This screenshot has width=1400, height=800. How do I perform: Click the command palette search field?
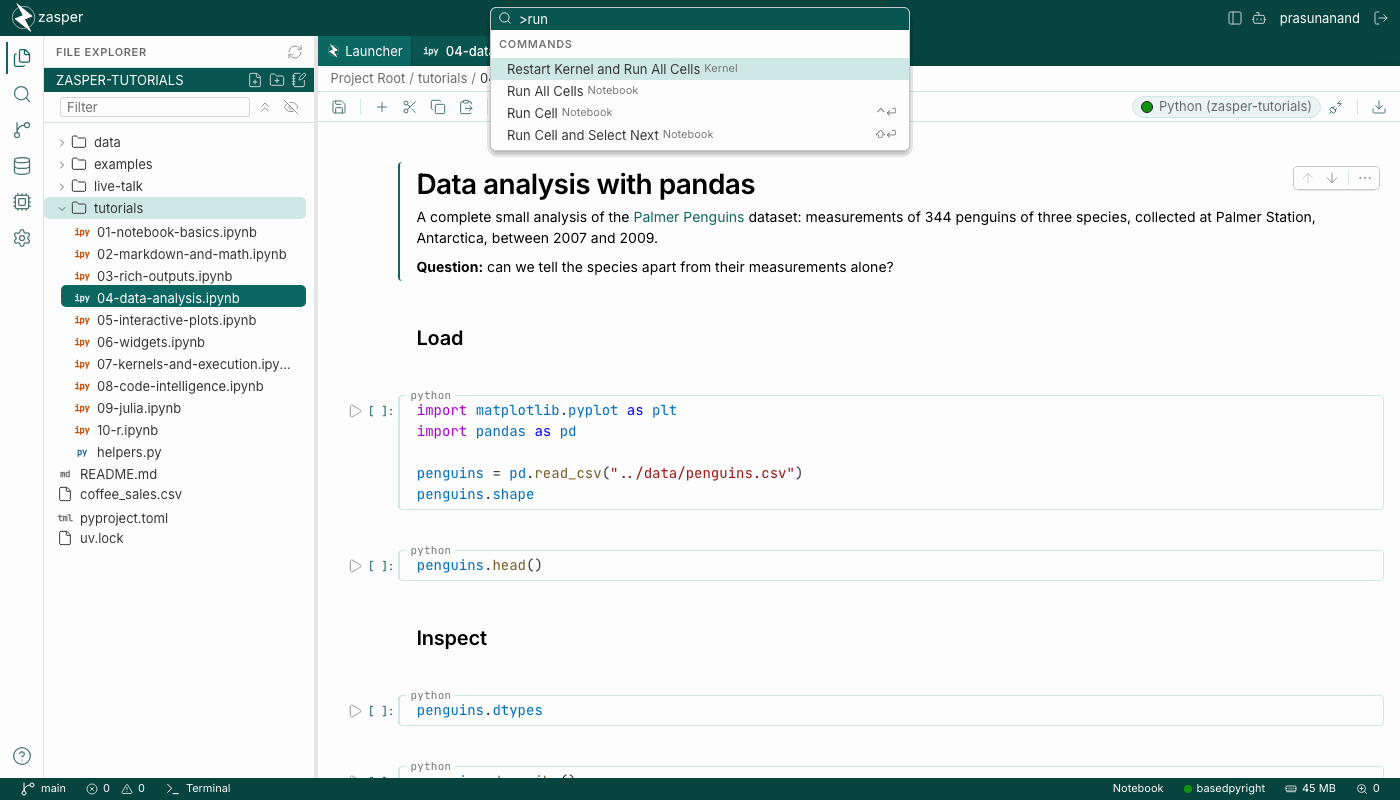(x=700, y=19)
